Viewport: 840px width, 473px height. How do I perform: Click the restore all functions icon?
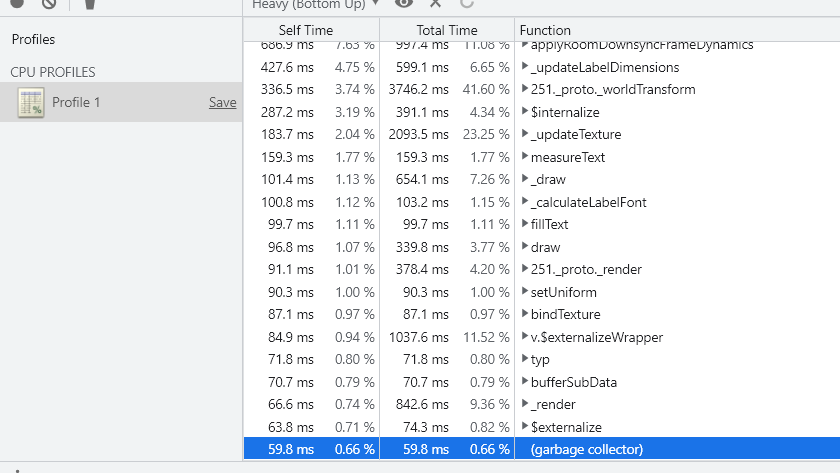click(x=467, y=4)
